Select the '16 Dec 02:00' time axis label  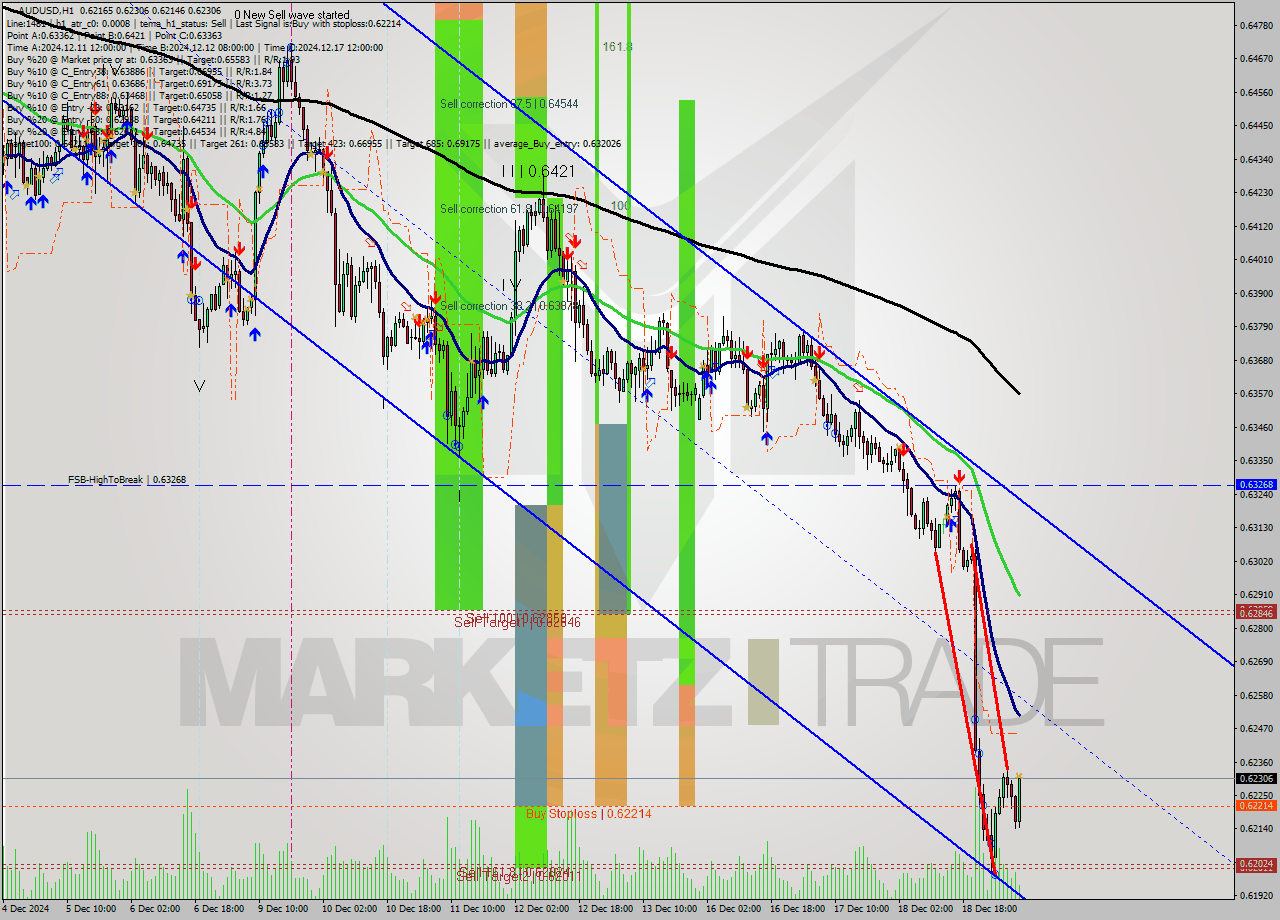733,909
